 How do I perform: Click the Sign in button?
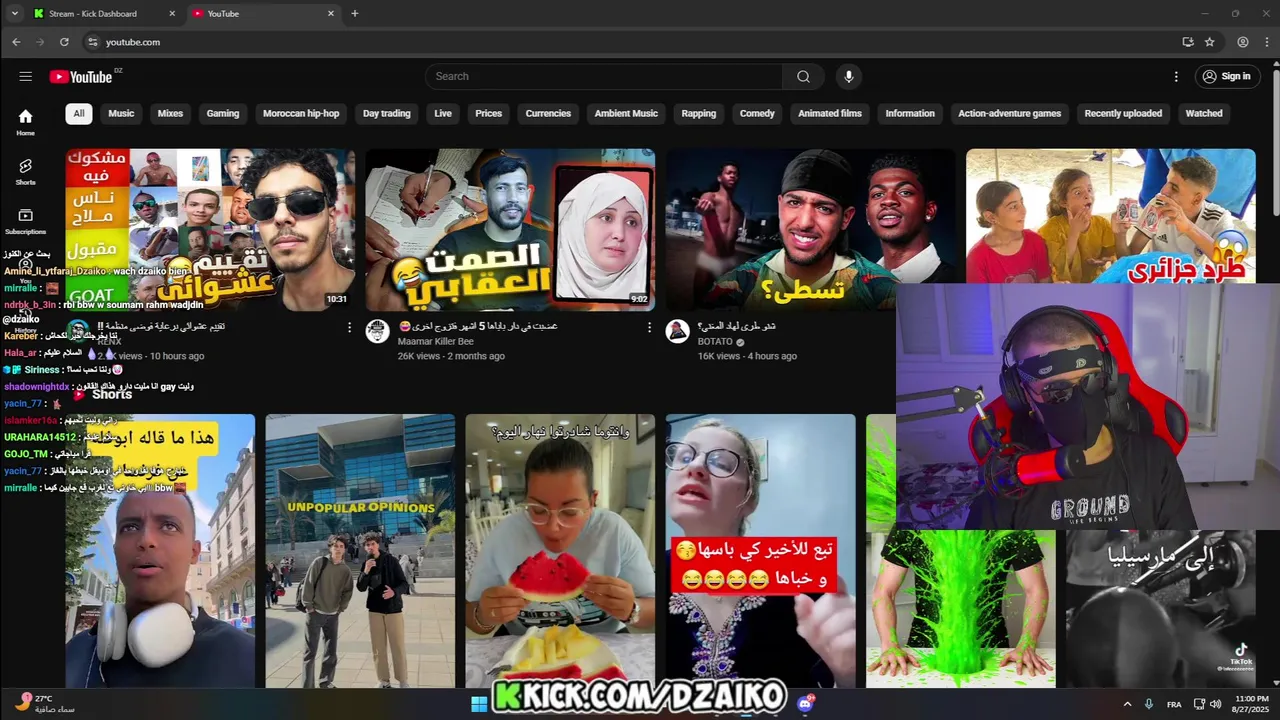1227,76
